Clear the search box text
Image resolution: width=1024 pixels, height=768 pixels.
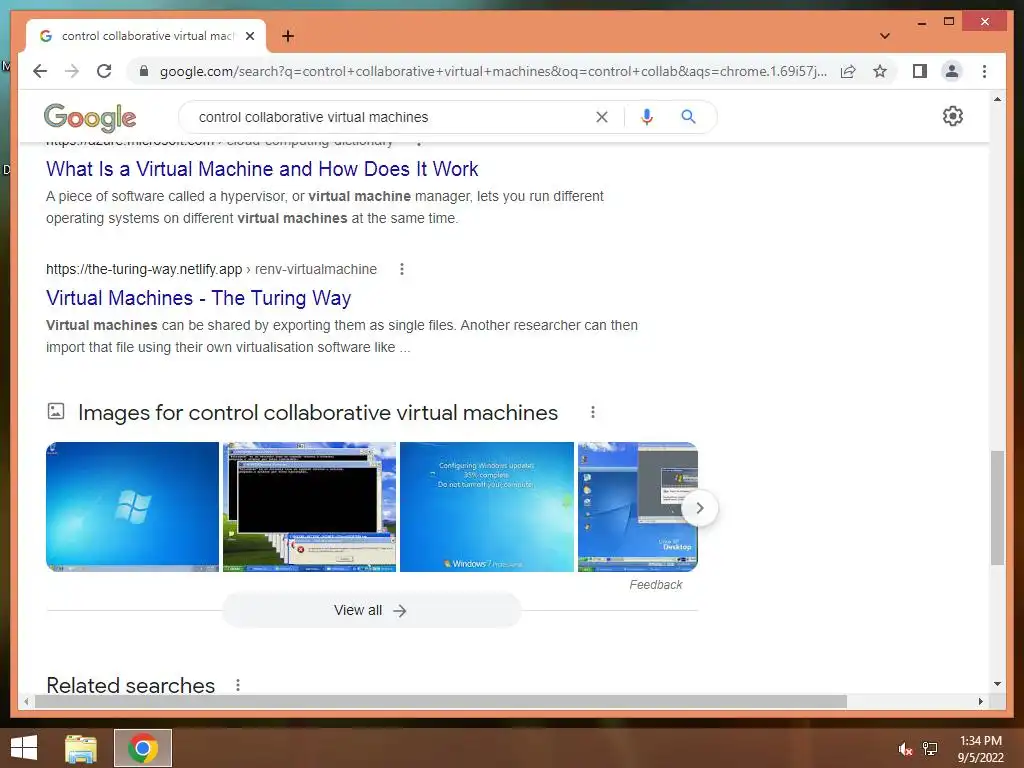602,117
